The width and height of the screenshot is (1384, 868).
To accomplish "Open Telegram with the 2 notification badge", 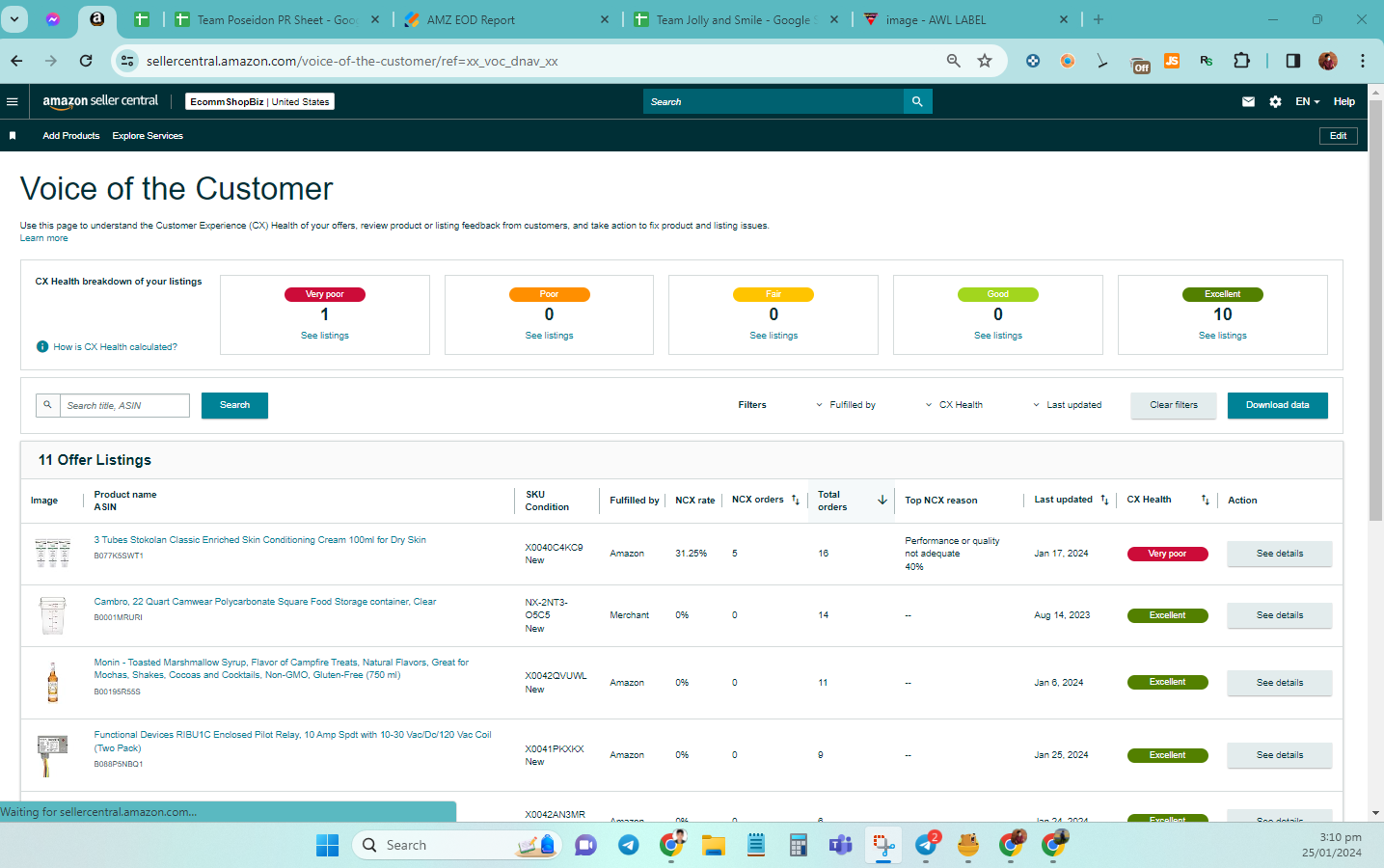I will point(926,845).
